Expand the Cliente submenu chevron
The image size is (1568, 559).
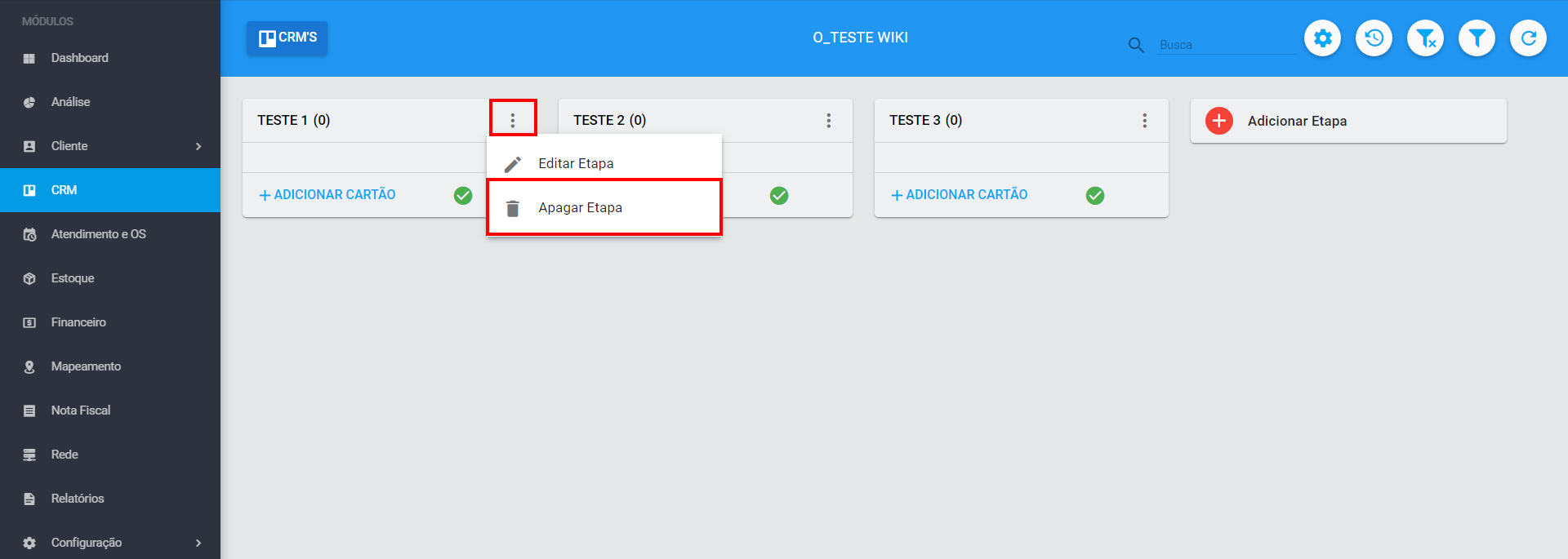point(198,146)
